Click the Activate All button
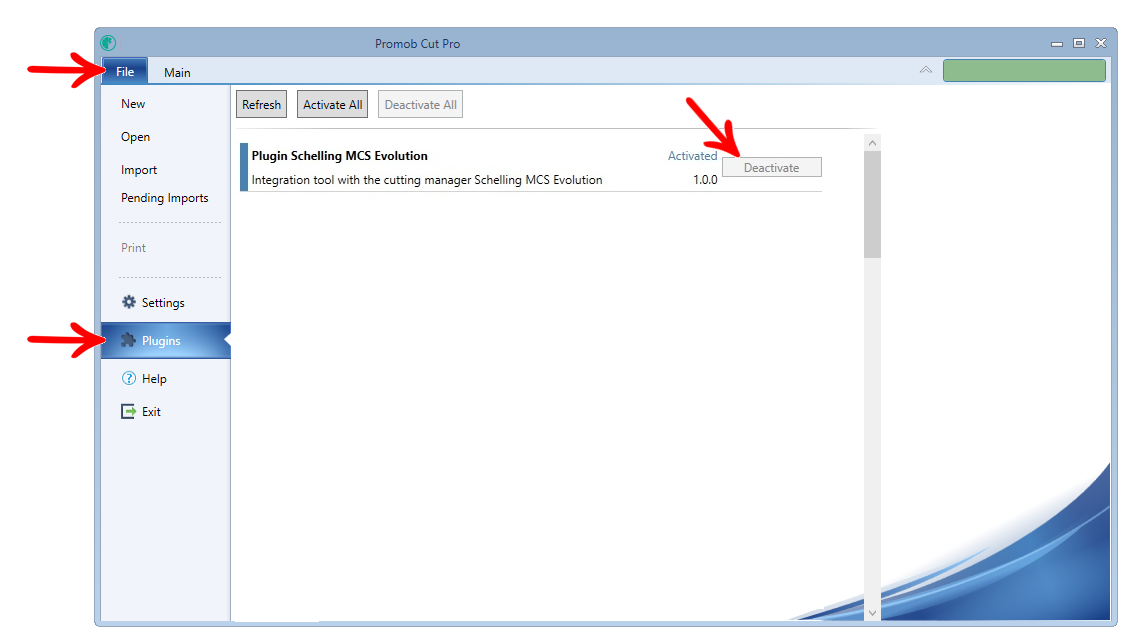The width and height of the screenshot is (1122, 633). click(333, 104)
